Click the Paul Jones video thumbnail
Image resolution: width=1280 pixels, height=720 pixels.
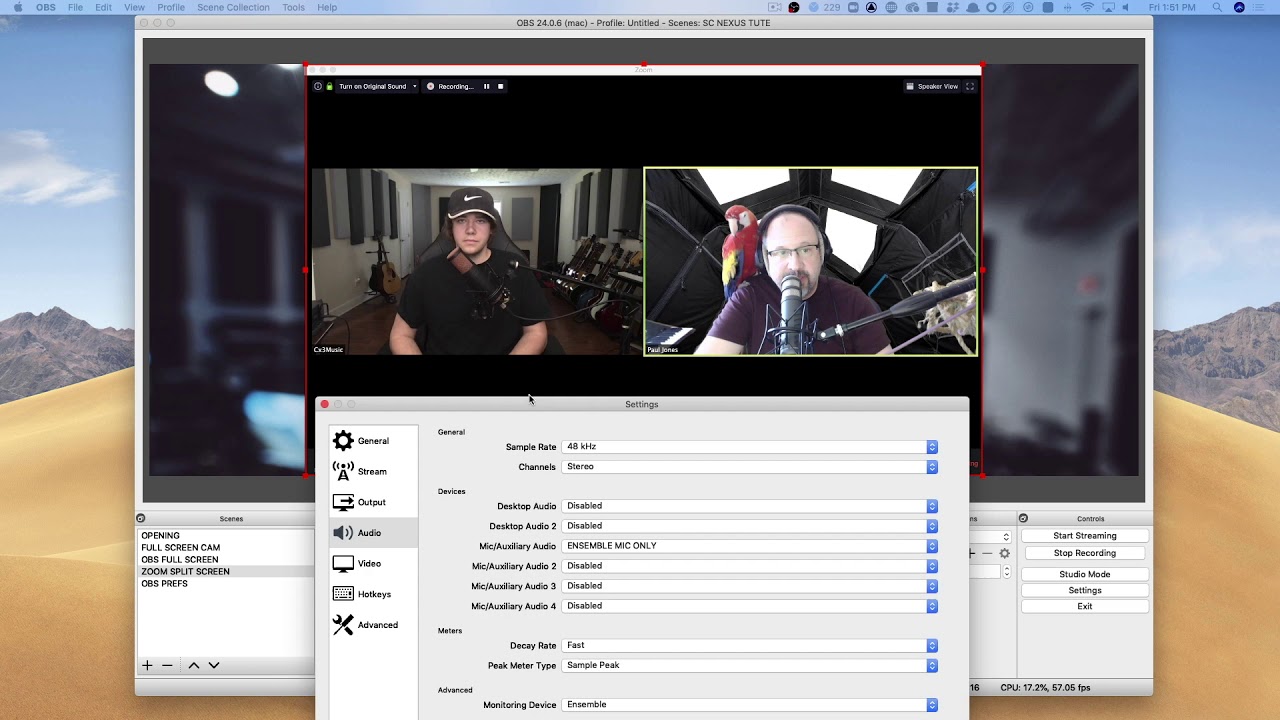tap(811, 261)
